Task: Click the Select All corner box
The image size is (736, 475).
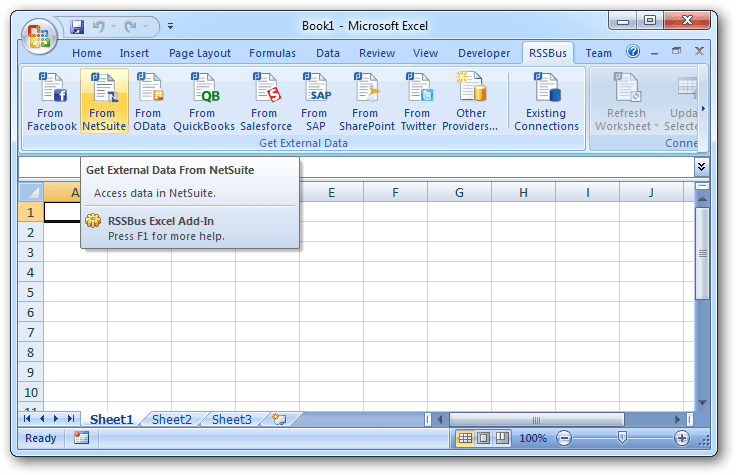Action: [31, 192]
